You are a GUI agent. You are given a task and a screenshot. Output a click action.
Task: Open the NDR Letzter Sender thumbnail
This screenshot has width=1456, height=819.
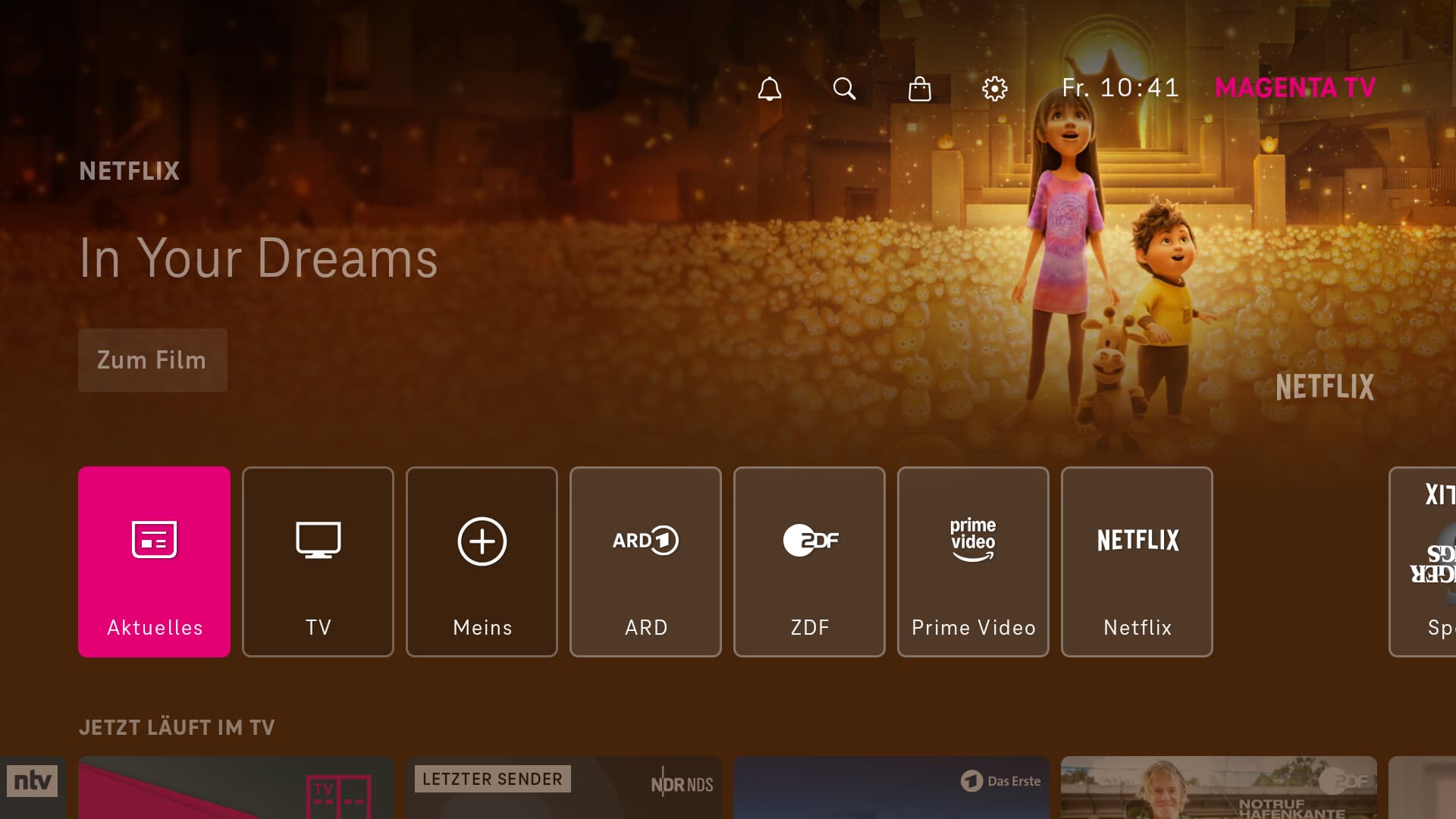[x=563, y=789]
